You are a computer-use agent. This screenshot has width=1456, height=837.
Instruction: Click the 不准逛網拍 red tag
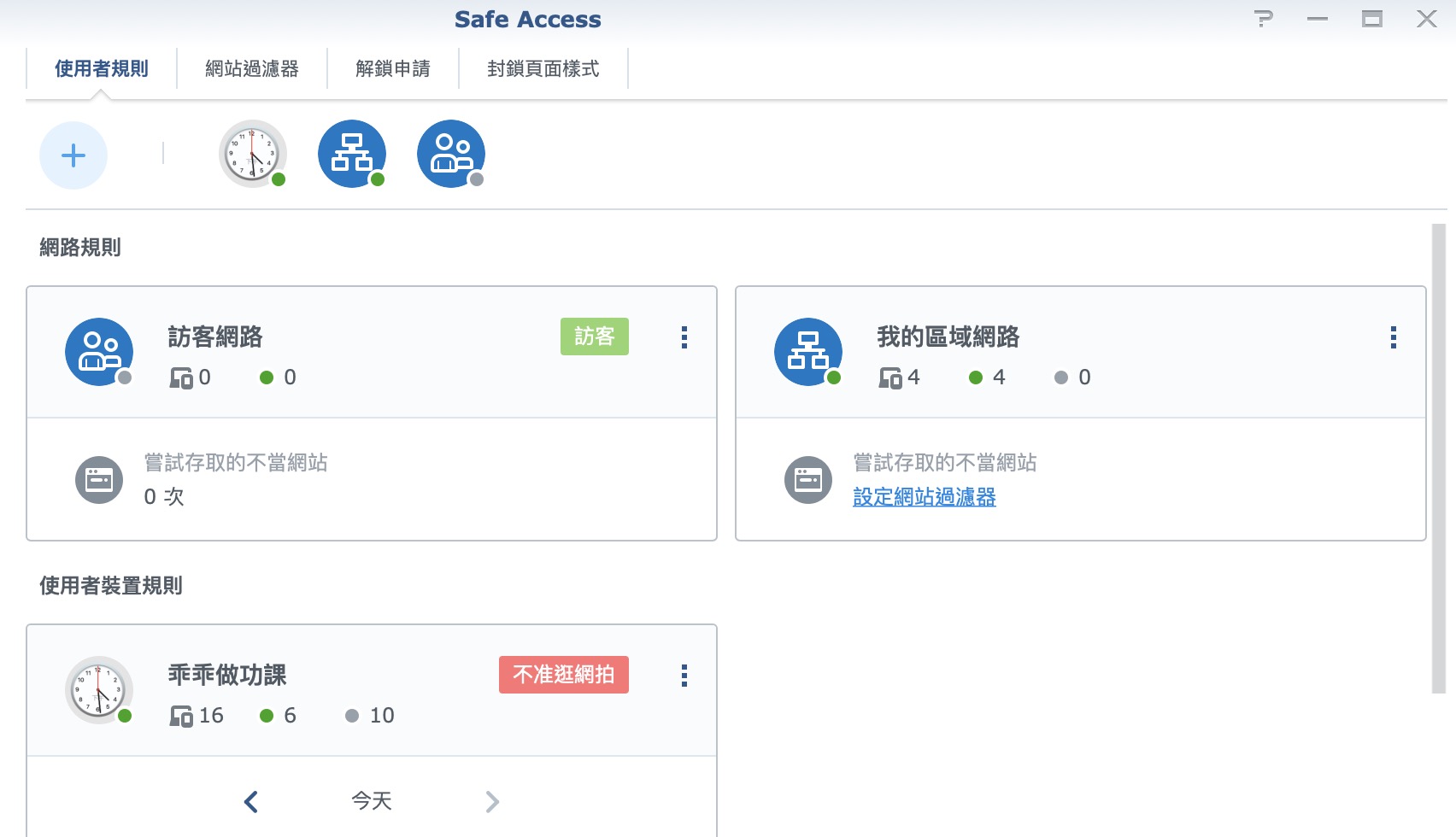[564, 675]
